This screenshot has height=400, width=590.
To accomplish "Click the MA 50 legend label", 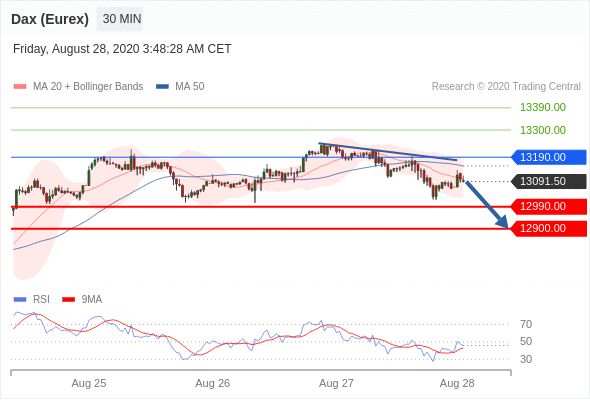I will coord(190,87).
